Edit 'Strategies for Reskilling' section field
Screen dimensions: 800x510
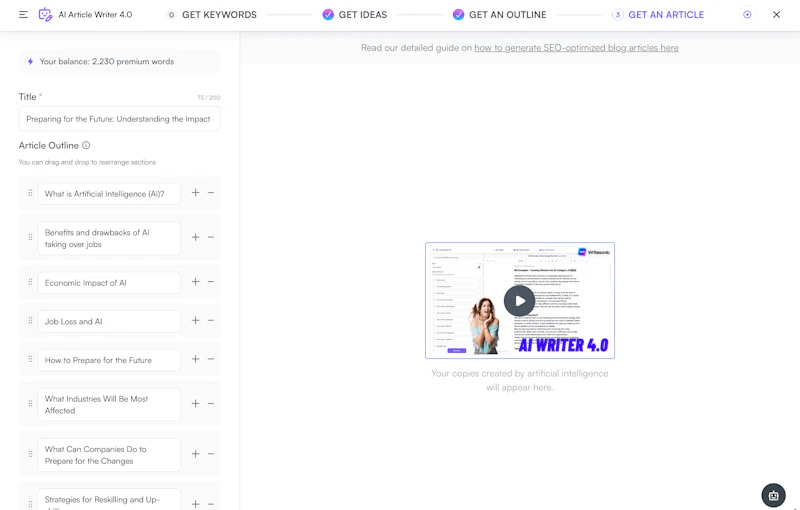109,500
